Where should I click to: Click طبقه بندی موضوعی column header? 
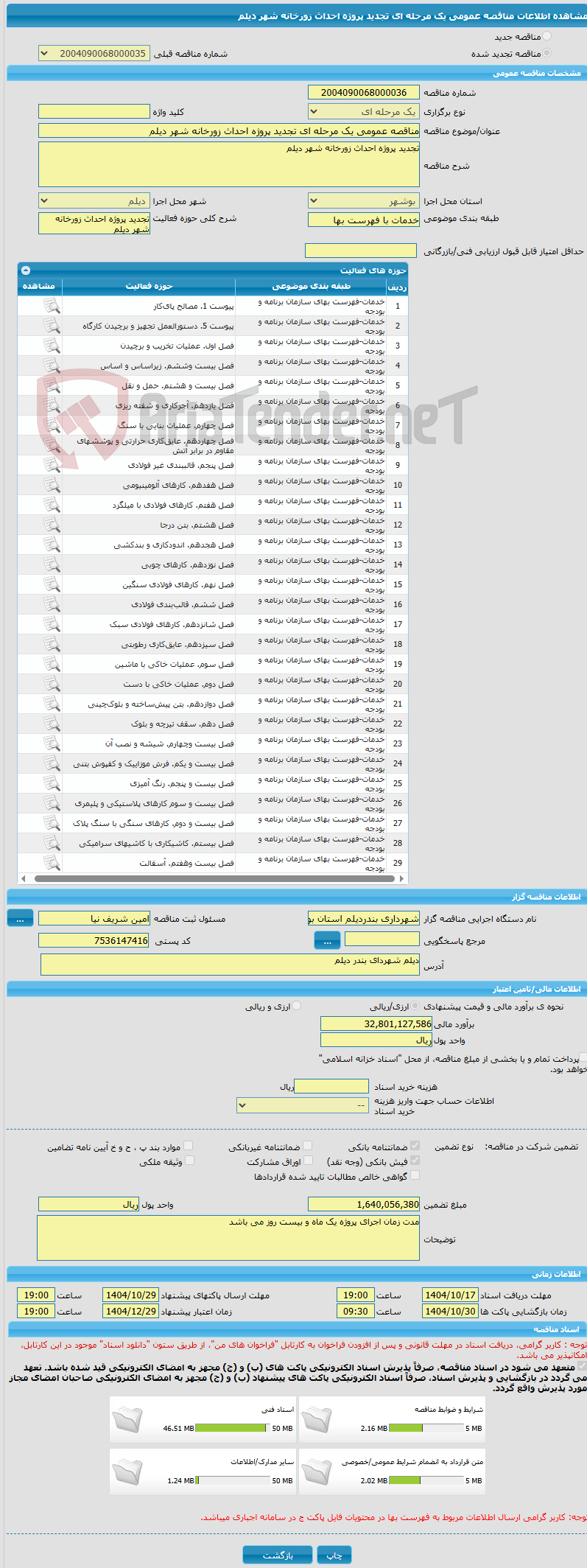pyautogui.click(x=311, y=286)
